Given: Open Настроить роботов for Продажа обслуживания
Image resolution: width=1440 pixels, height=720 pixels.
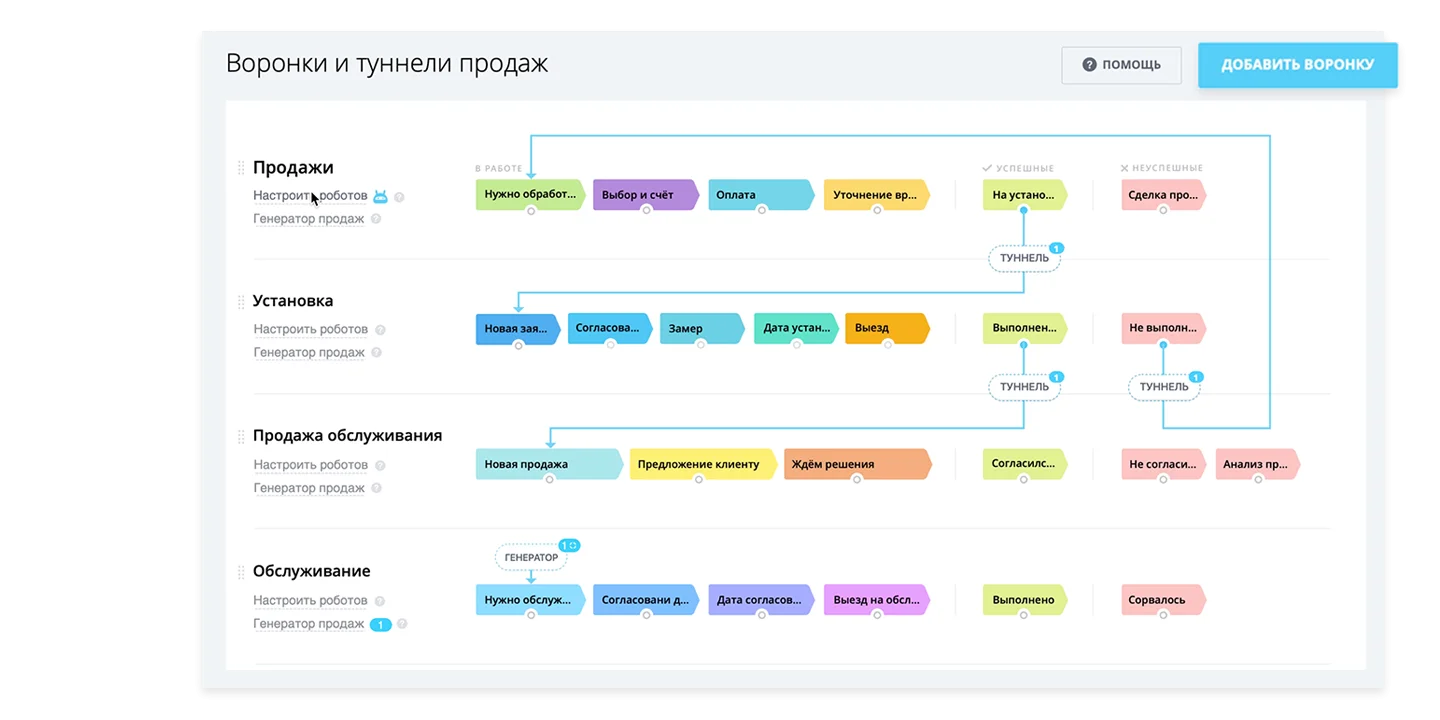Looking at the screenshot, I should coord(310,465).
